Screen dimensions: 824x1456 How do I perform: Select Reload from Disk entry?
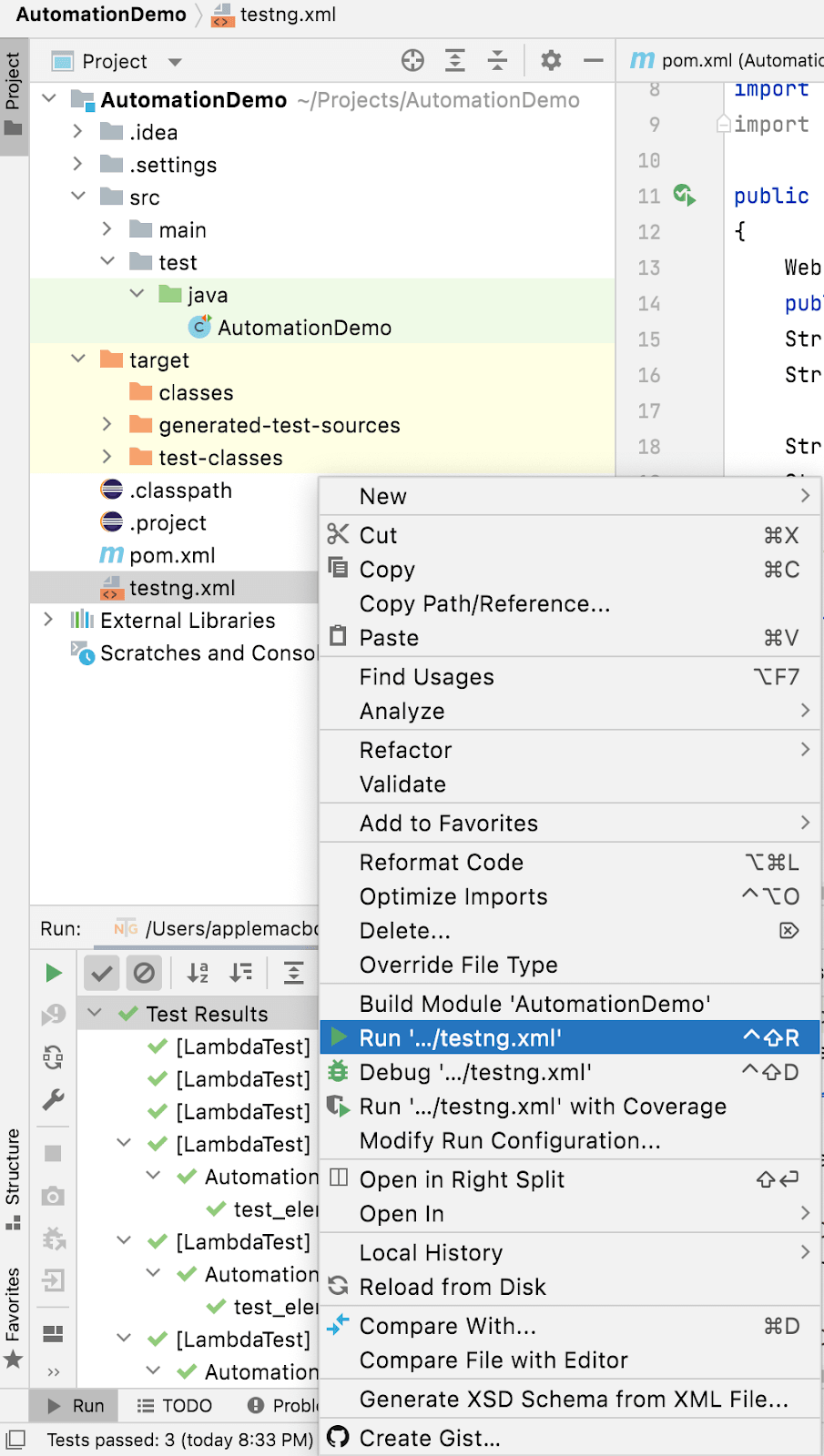(570, 1287)
